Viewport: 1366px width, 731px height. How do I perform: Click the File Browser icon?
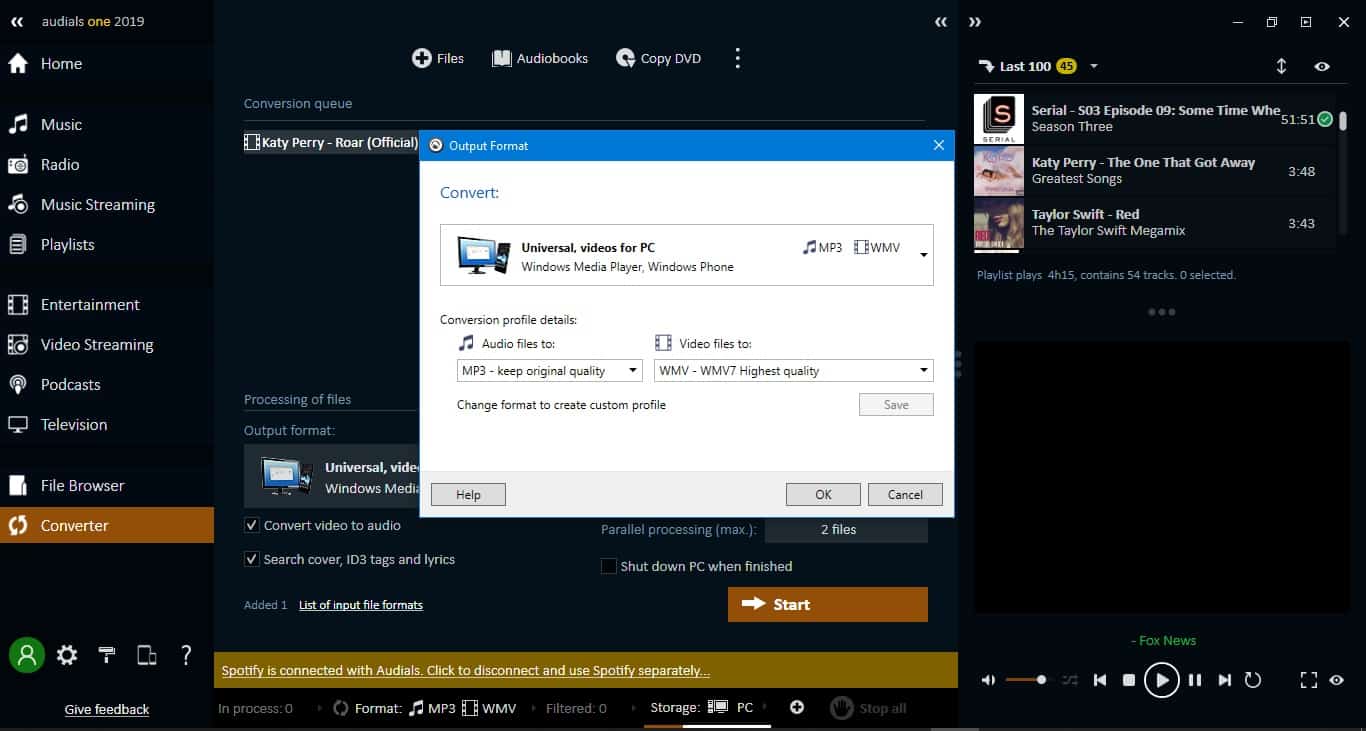[18, 486]
